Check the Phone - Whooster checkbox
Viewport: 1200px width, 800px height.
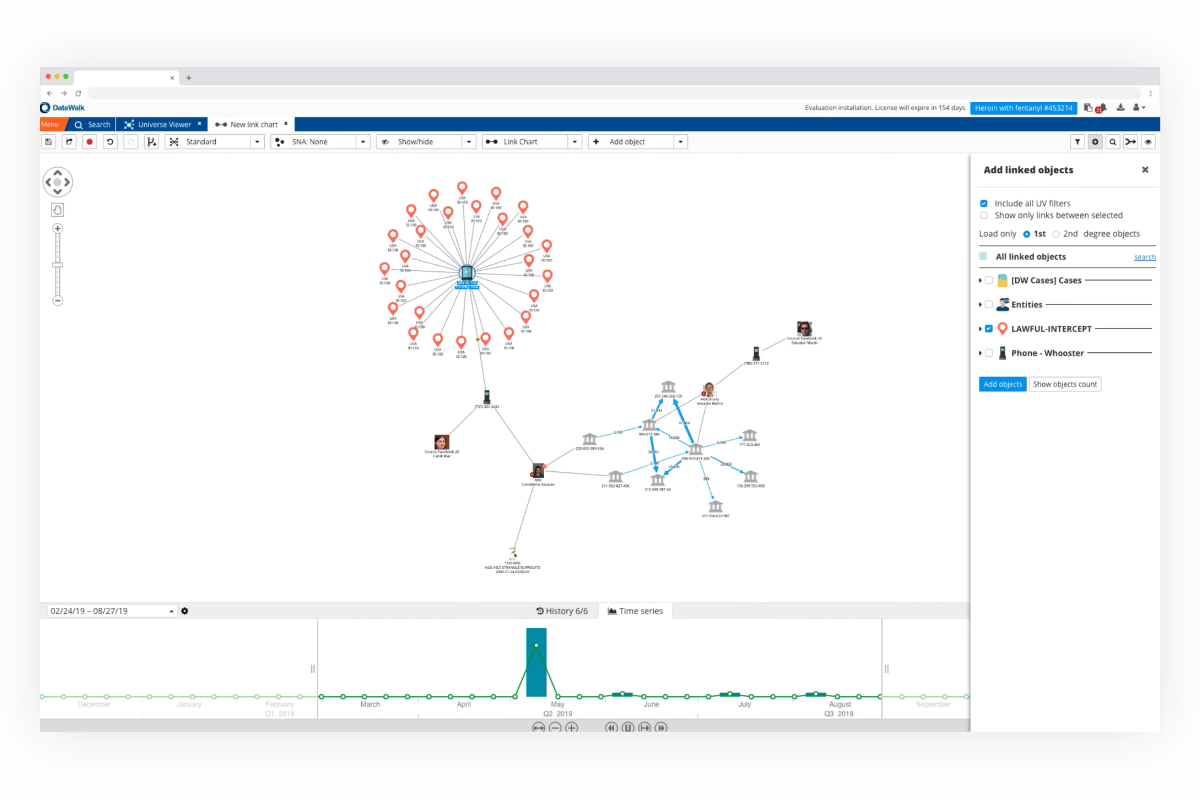(x=989, y=353)
